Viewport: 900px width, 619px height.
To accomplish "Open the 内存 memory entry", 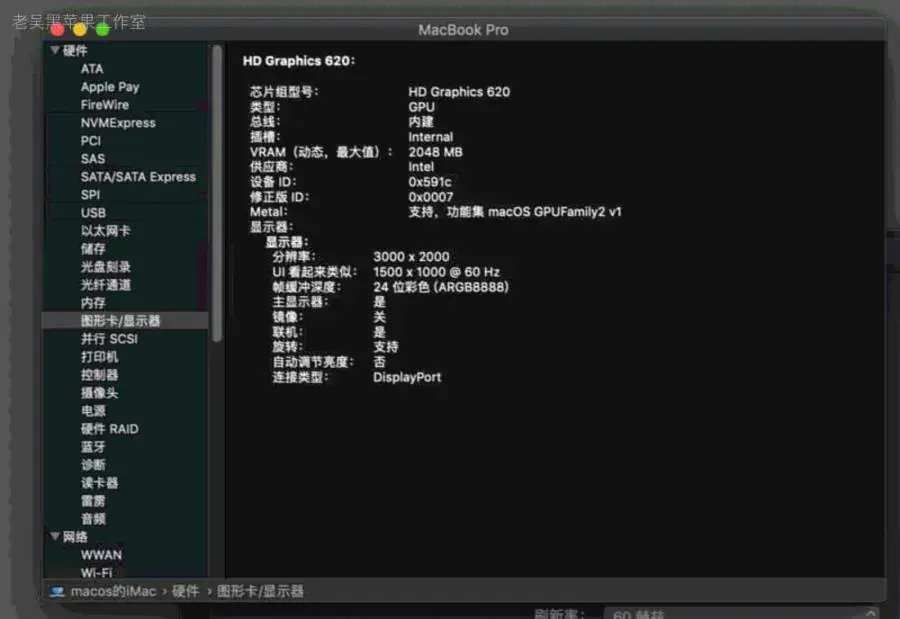I will (93, 303).
